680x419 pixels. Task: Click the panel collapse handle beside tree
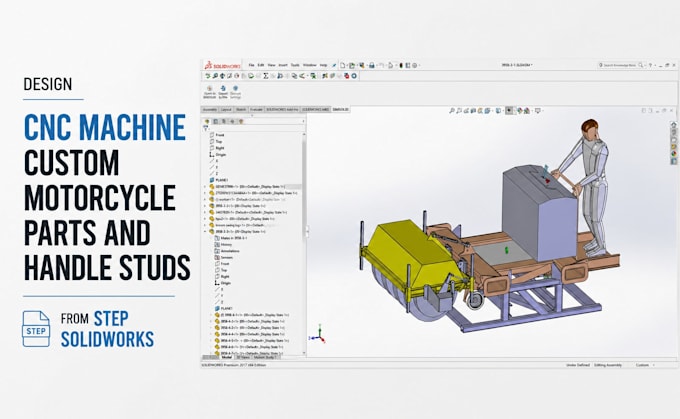click(307, 232)
